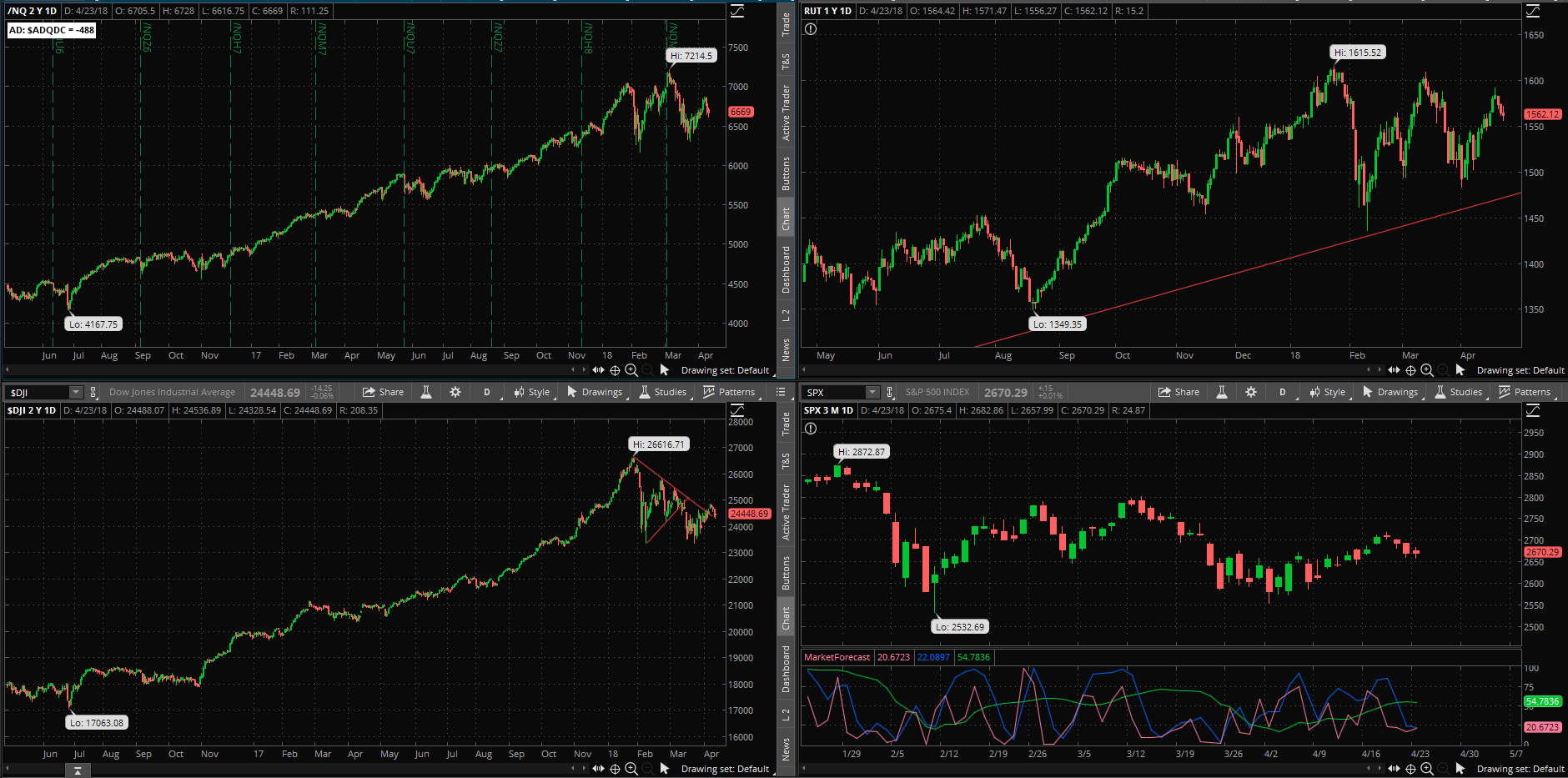
Task: Click crosshair pan icon below SPX chart
Action: (1410, 769)
